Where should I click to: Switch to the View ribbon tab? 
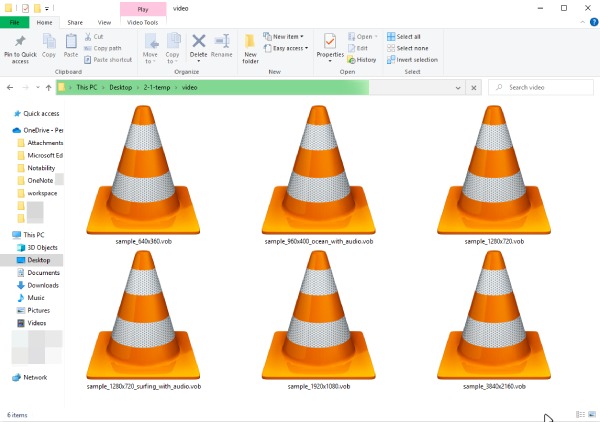coord(104,23)
